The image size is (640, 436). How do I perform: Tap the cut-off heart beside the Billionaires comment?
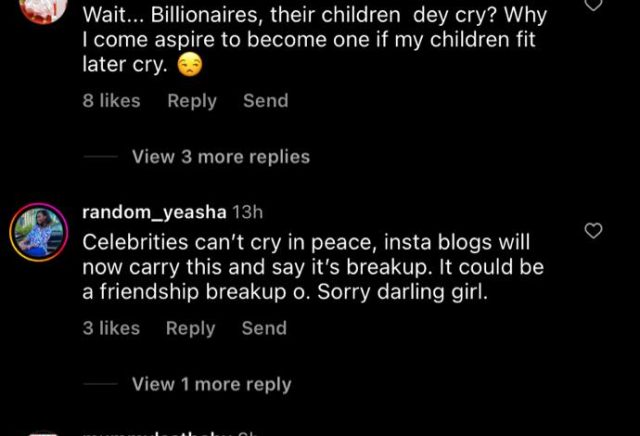(593, 5)
